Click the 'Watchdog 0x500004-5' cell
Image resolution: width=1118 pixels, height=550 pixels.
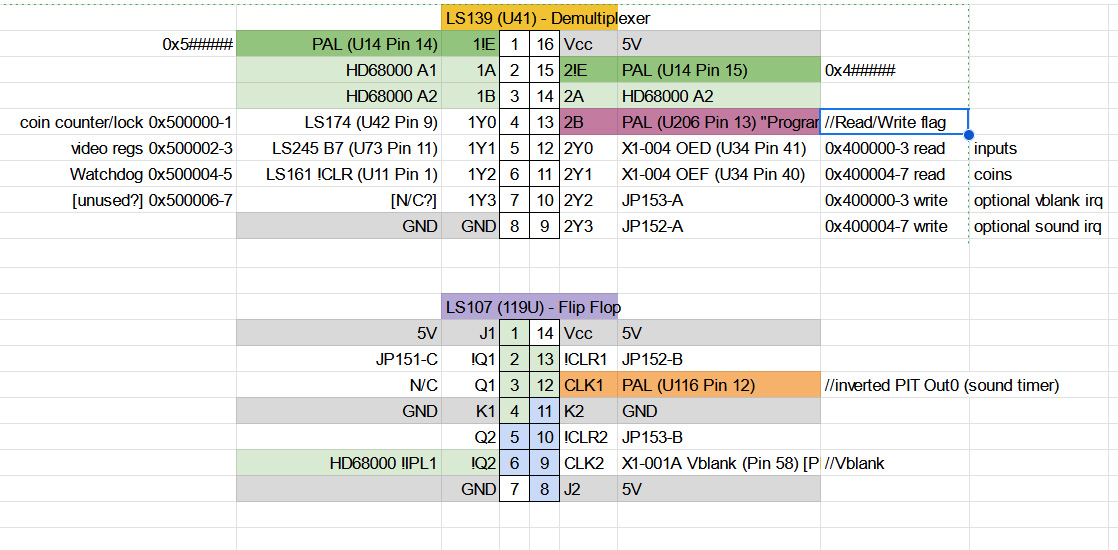(118, 175)
